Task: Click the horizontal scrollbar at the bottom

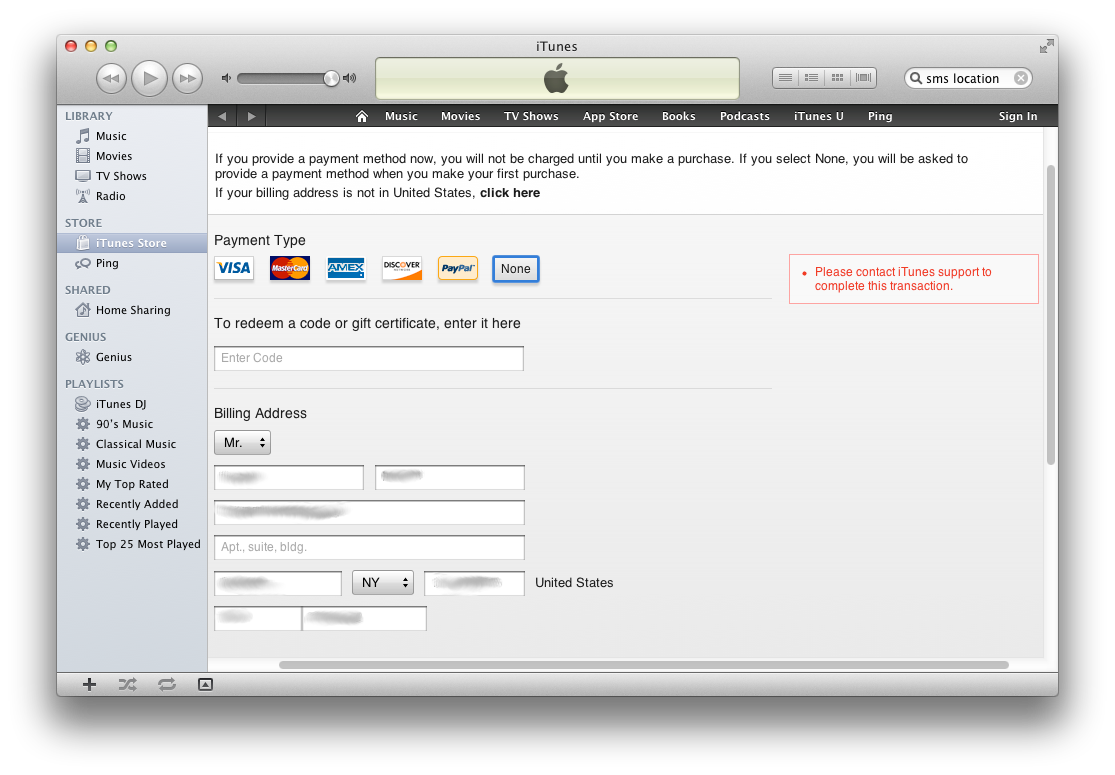Action: tap(644, 665)
